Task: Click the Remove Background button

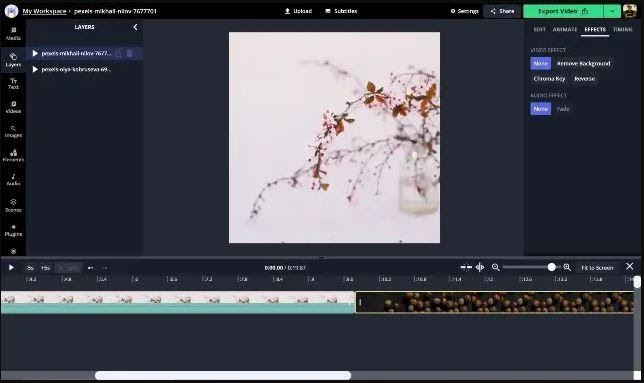Action: [x=583, y=64]
